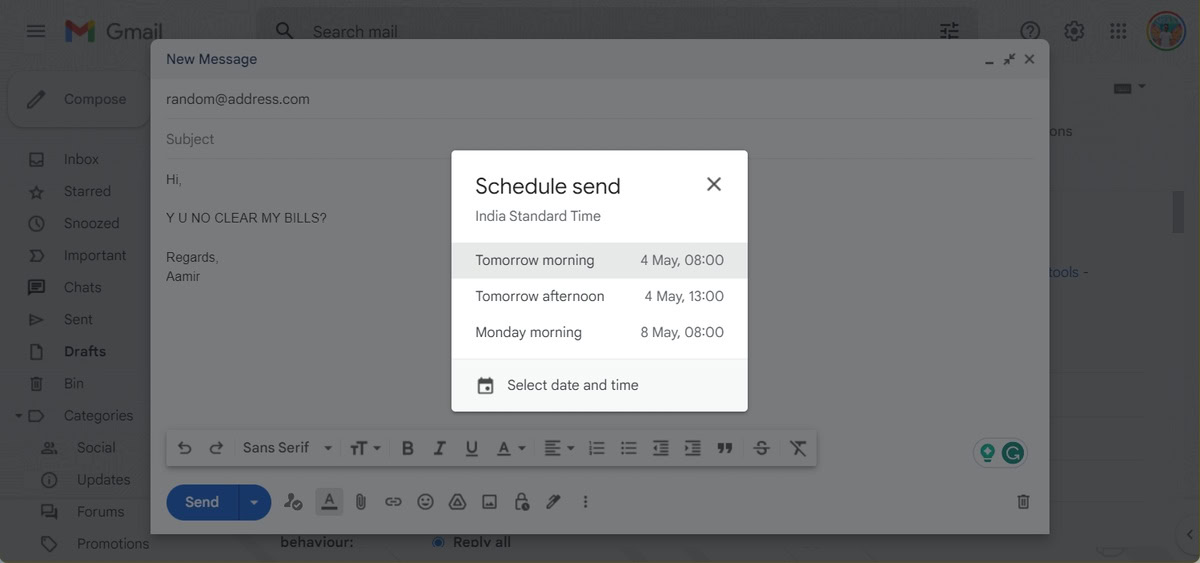Toggle full screen for New Message window
The image size is (1200, 563).
tap(1009, 59)
